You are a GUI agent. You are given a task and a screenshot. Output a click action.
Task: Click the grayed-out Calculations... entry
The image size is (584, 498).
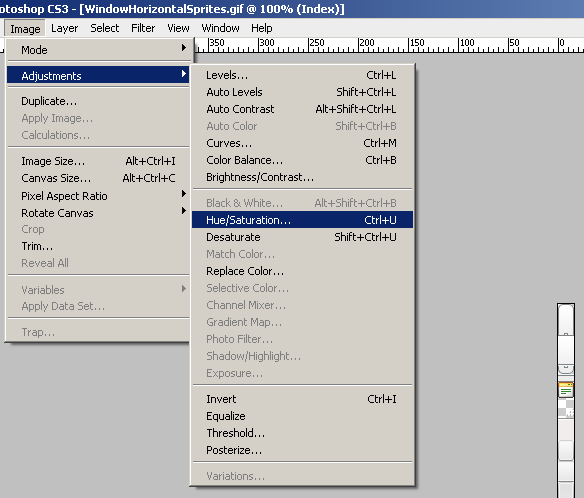click(x=98, y=135)
